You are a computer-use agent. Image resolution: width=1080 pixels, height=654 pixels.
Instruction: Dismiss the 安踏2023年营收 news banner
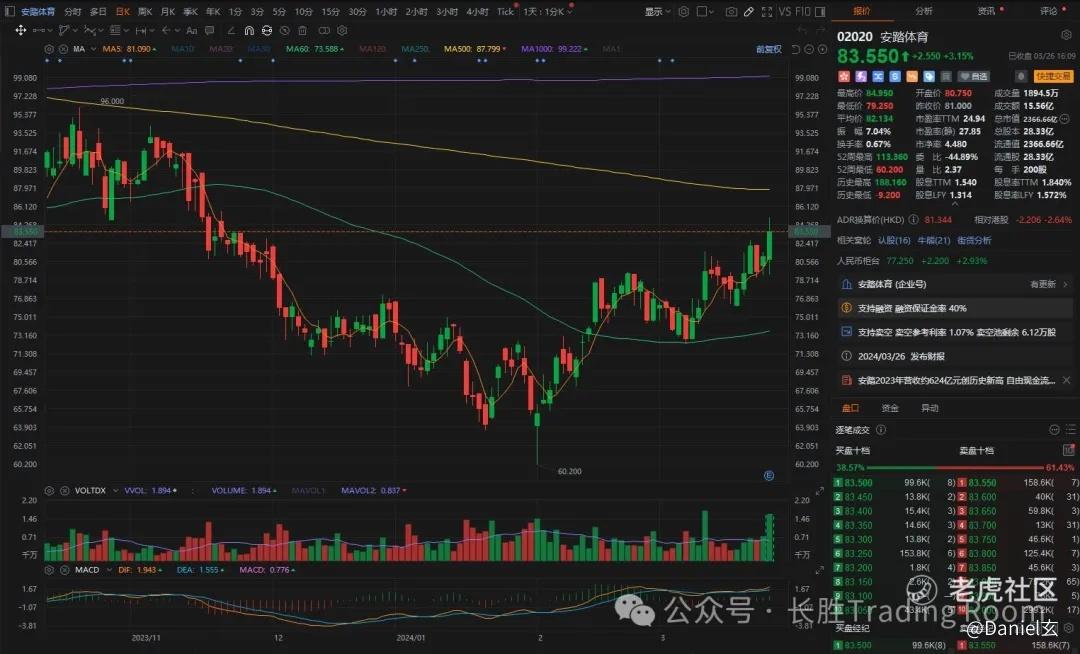(1066, 380)
